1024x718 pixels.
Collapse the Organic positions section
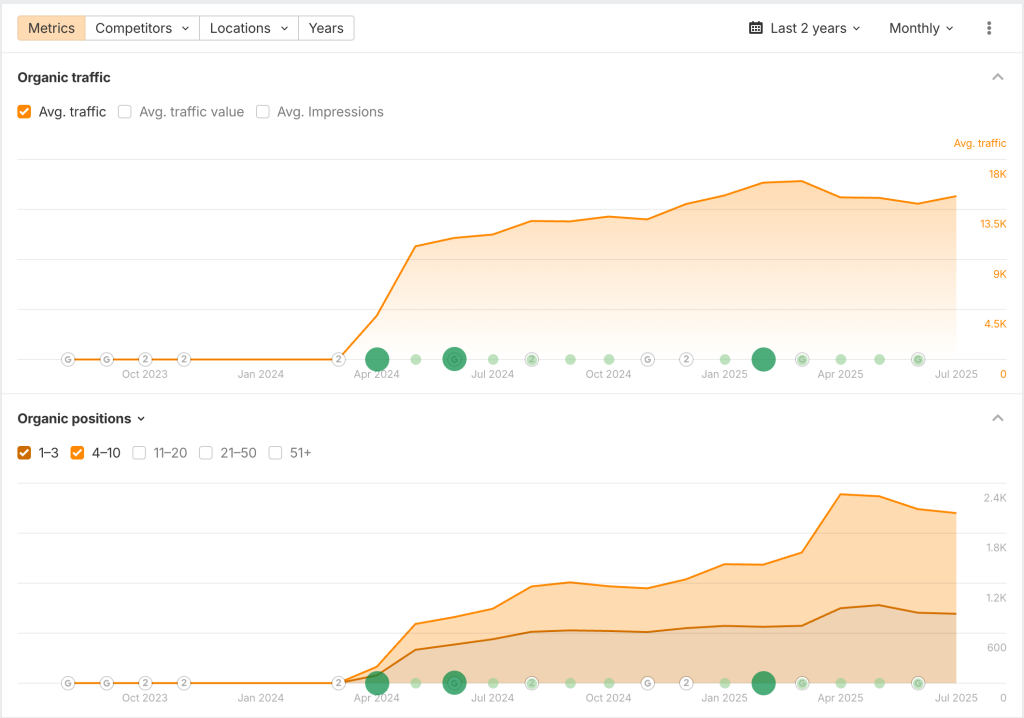(x=997, y=418)
